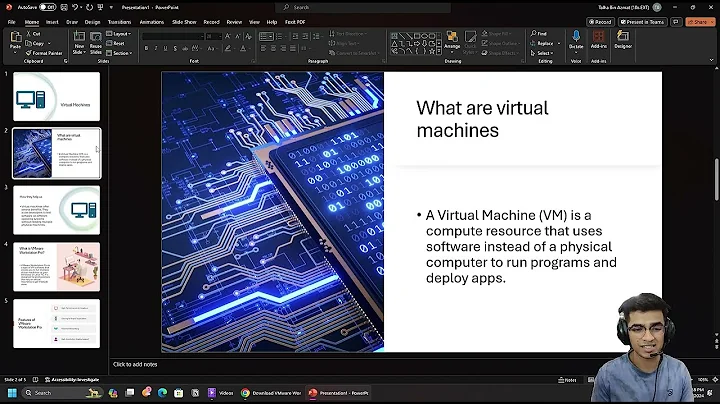
Task: Start Dictate with the microphone
Action: [576, 39]
